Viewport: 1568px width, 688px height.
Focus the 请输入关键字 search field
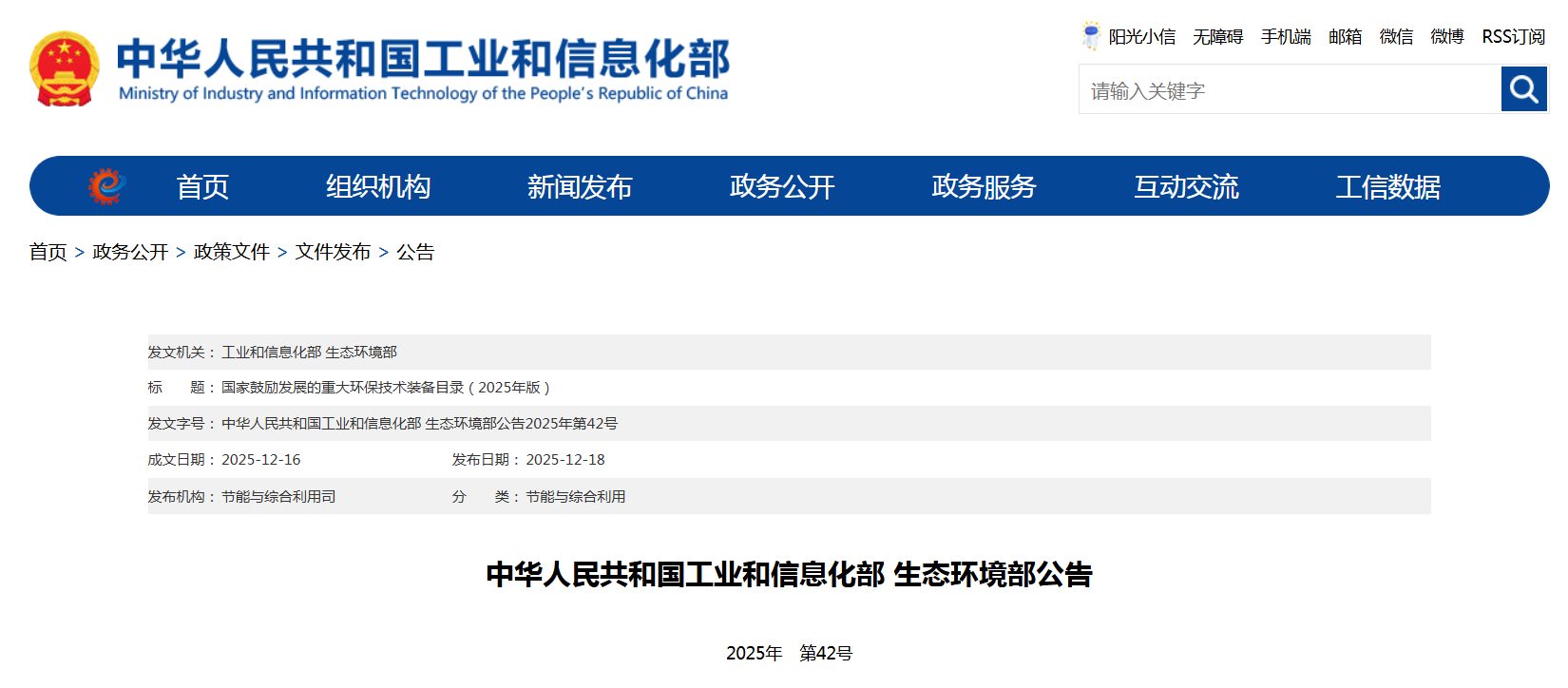click(x=1289, y=90)
